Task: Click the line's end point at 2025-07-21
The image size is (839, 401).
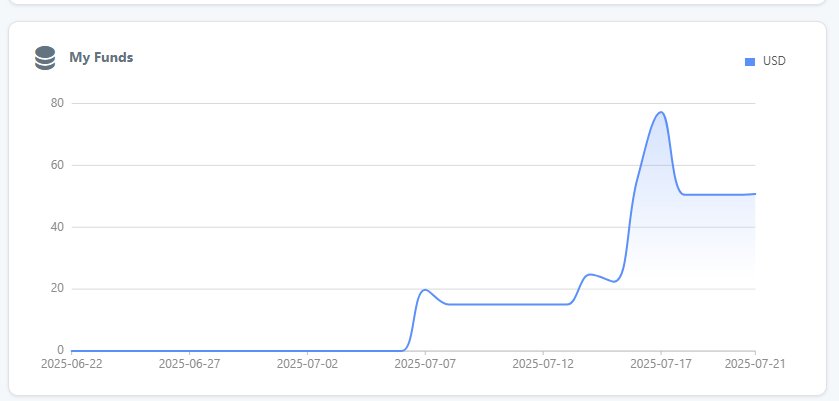Action: (x=755, y=194)
